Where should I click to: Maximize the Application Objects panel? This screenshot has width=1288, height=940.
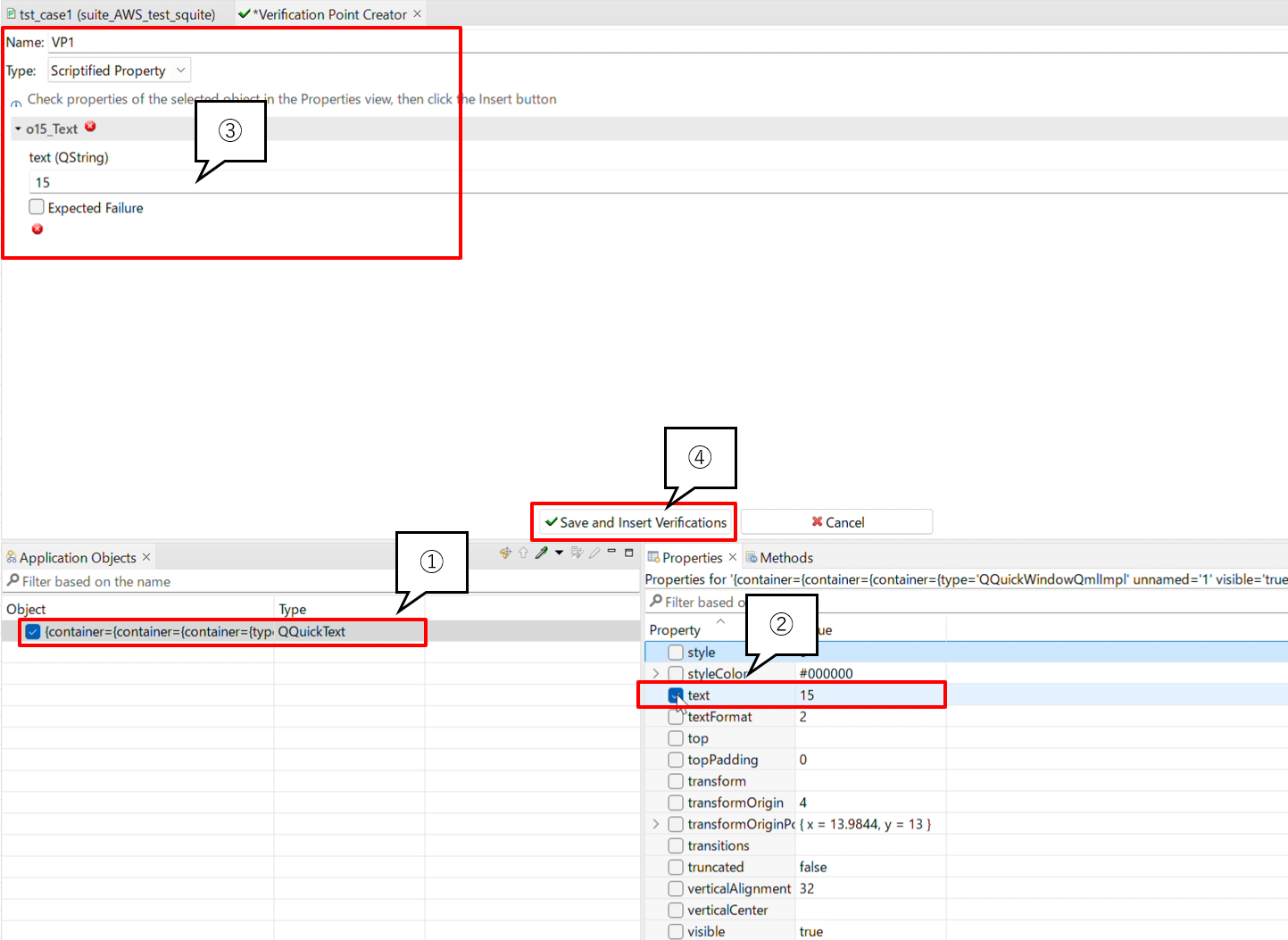[x=628, y=552]
